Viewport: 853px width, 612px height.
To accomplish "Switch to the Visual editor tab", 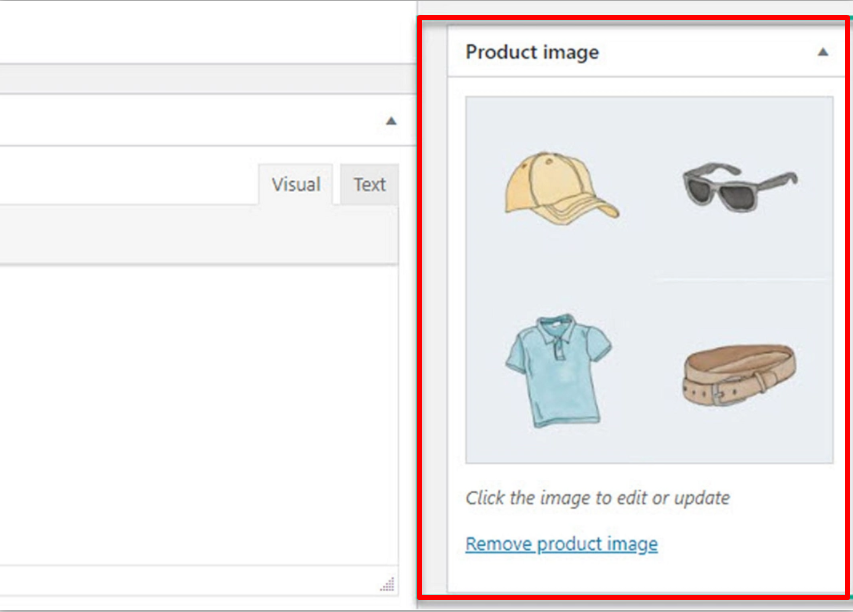I will pos(295,185).
